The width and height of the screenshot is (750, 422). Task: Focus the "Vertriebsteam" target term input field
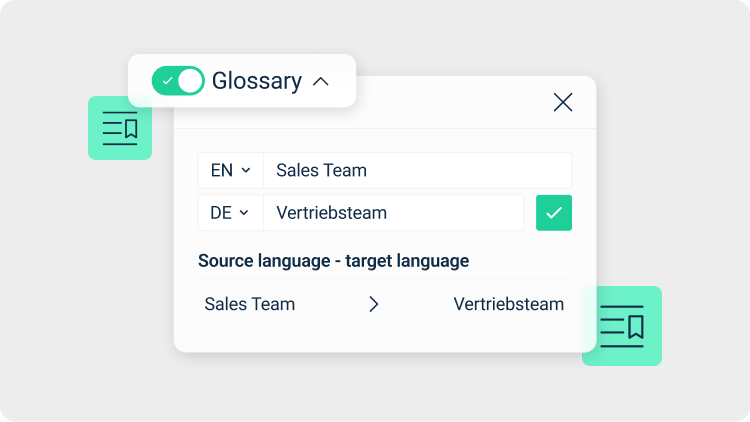(x=393, y=212)
